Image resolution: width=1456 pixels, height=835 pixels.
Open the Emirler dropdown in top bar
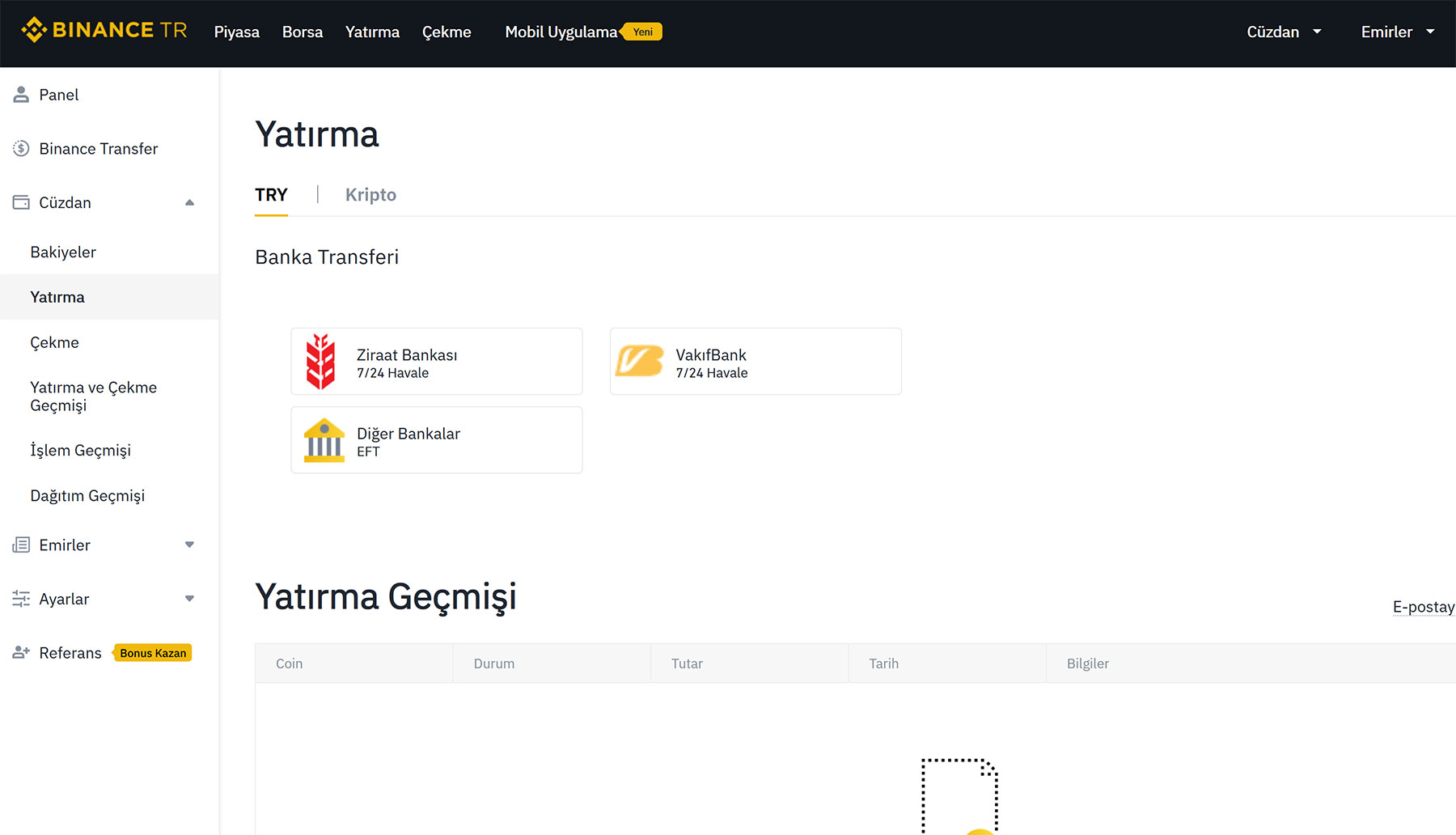tap(1398, 32)
